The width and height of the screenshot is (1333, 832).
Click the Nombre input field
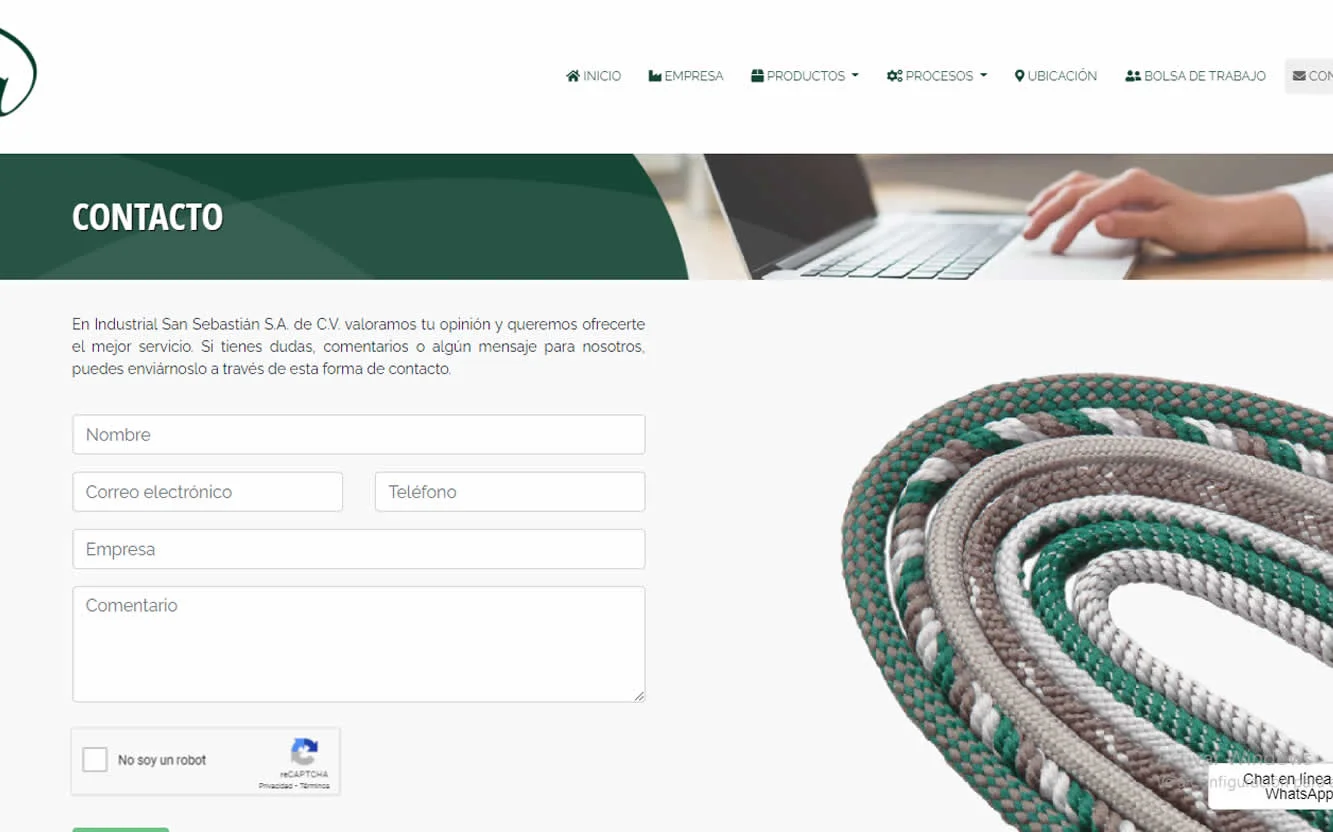tap(359, 435)
